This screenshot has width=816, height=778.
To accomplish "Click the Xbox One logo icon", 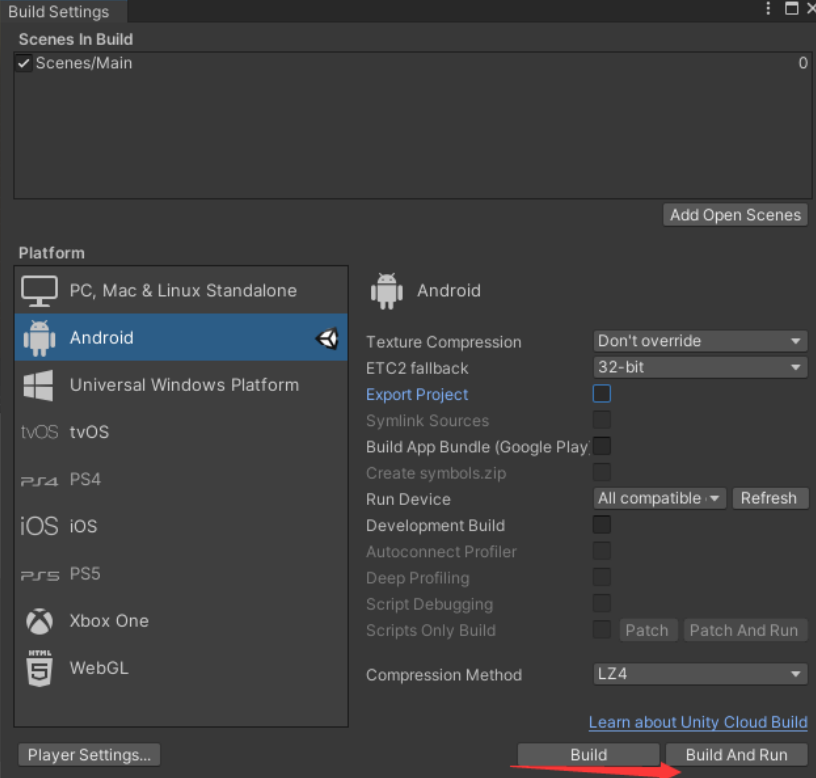I will 39,621.
